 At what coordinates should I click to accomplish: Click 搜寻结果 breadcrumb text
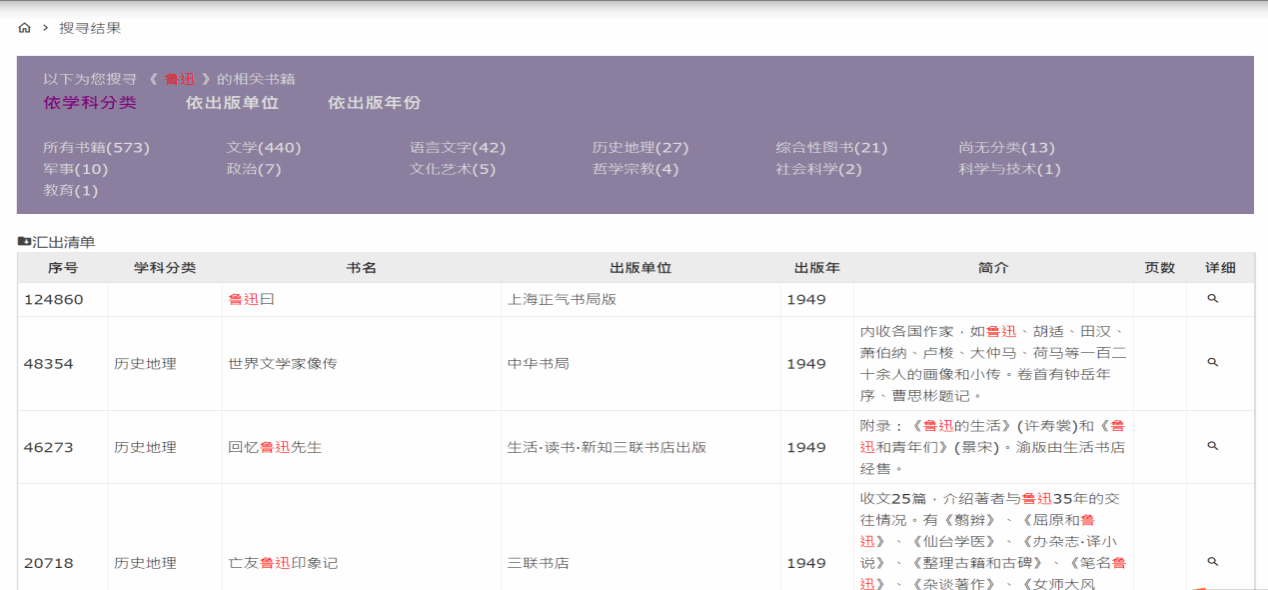point(90,28)
